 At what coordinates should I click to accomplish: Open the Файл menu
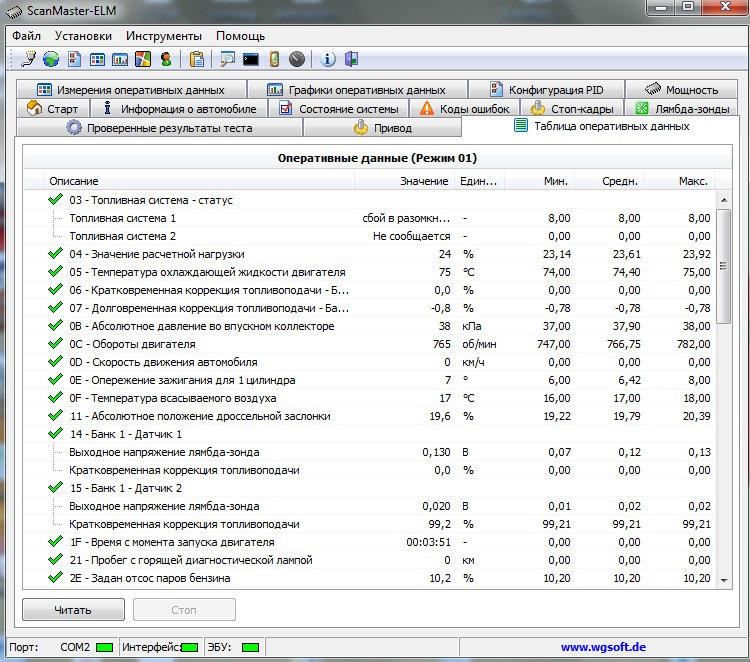pos(26,36)
